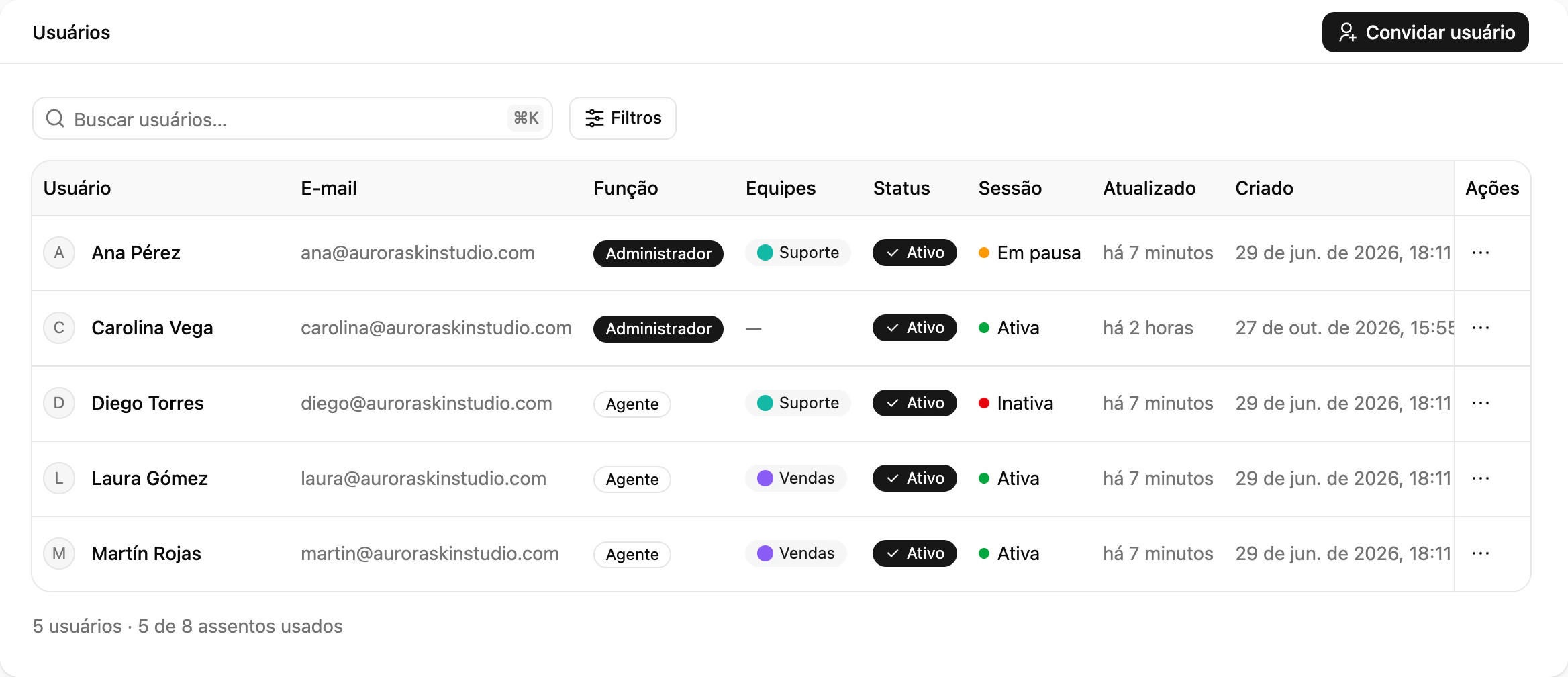Click Ana Pérez's Administrador role badge
The height and width of the screenshot is (677, 1568).
tap(658, 253)
